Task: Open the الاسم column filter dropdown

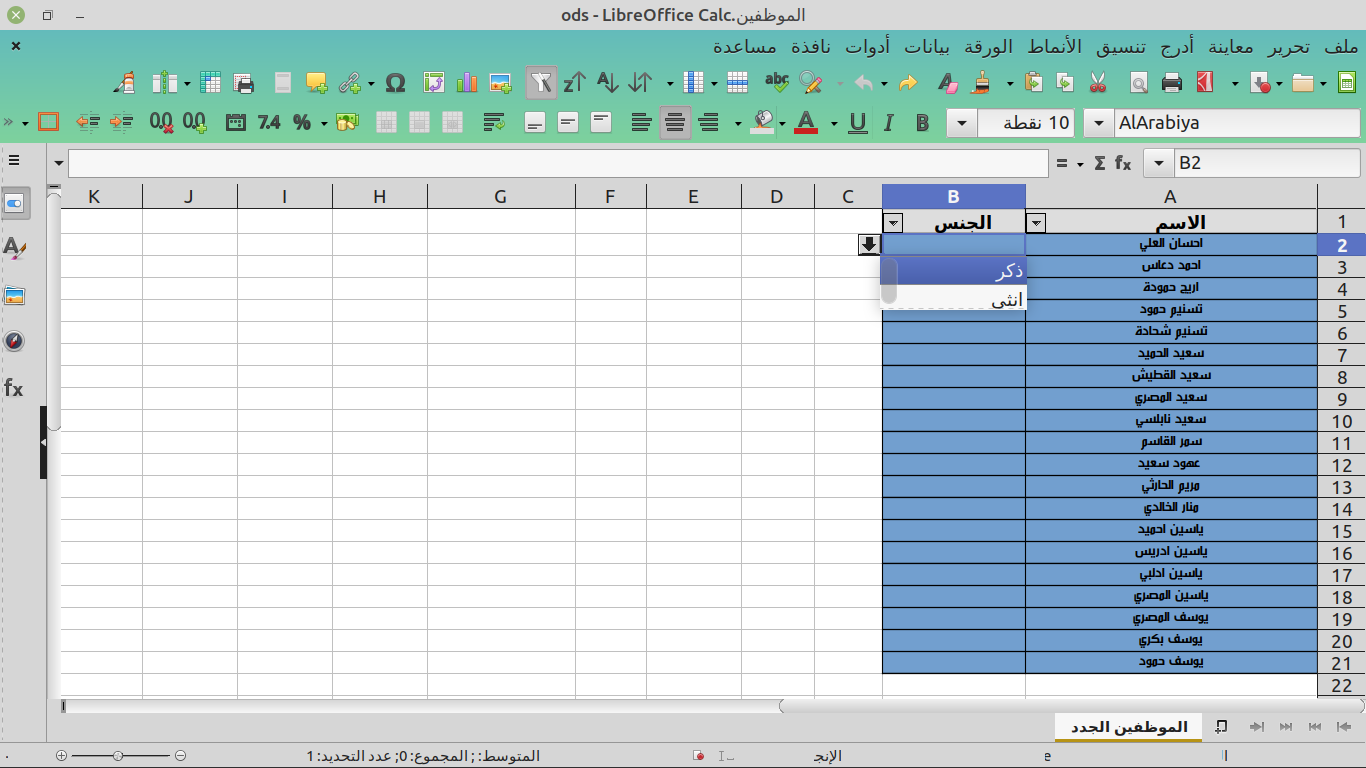Action: pyautogui.click(x=1037, y=222)
